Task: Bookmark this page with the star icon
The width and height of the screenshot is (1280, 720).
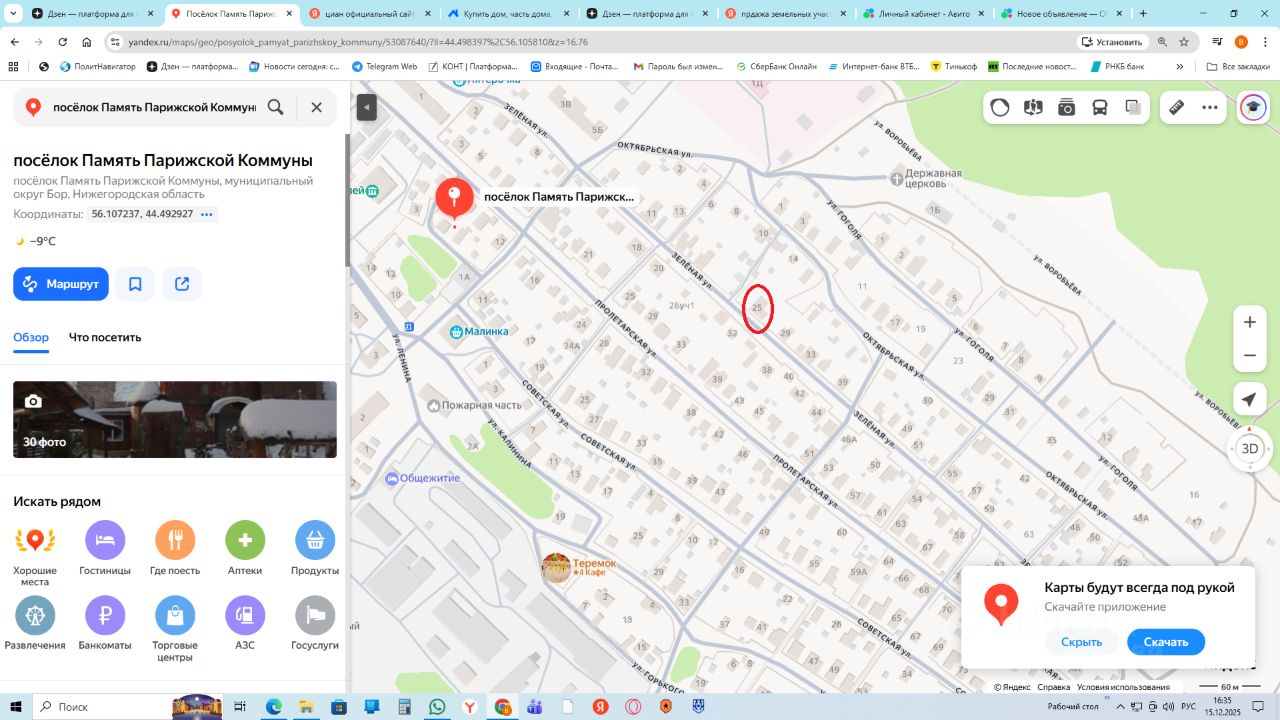Action: coord(1184,42)
